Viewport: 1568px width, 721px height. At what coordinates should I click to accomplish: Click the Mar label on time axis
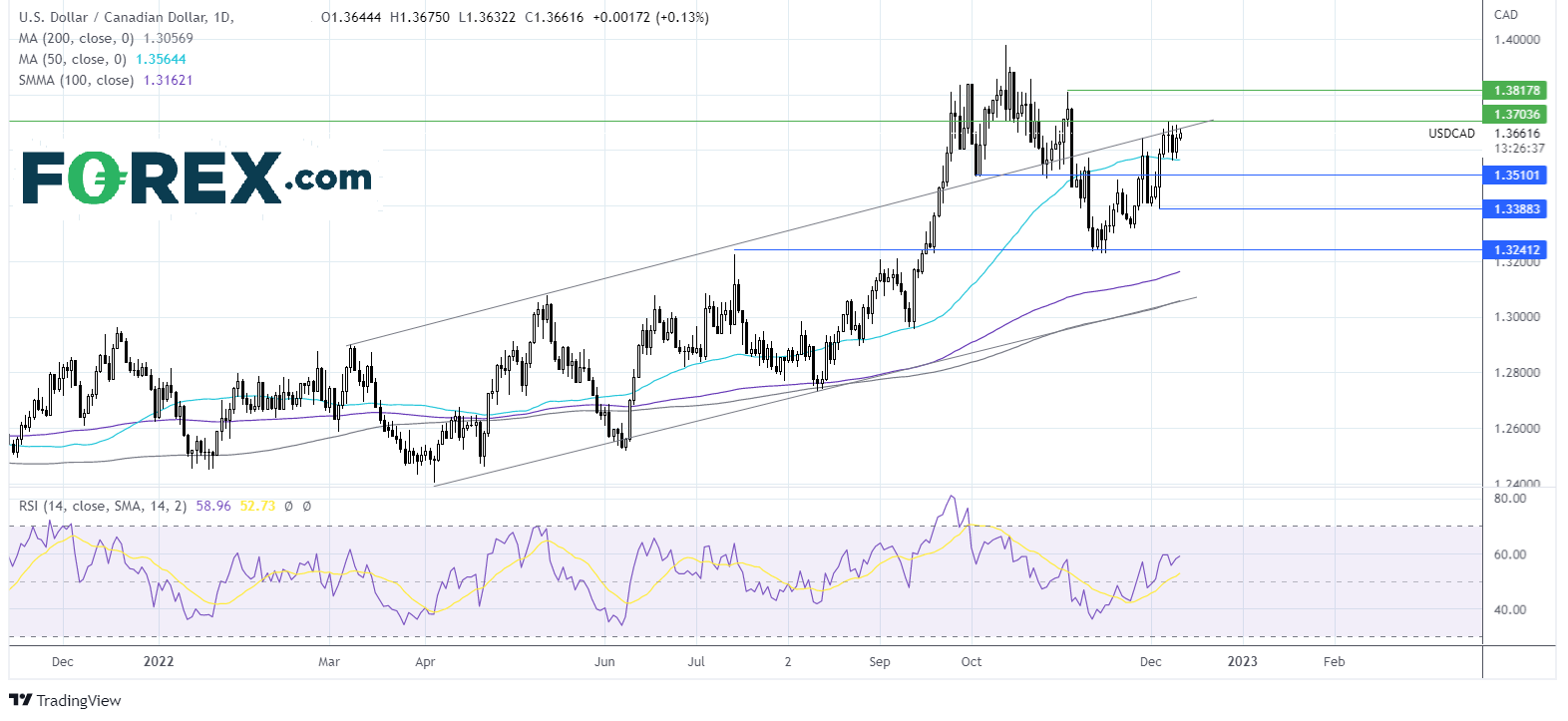(329, 661)
